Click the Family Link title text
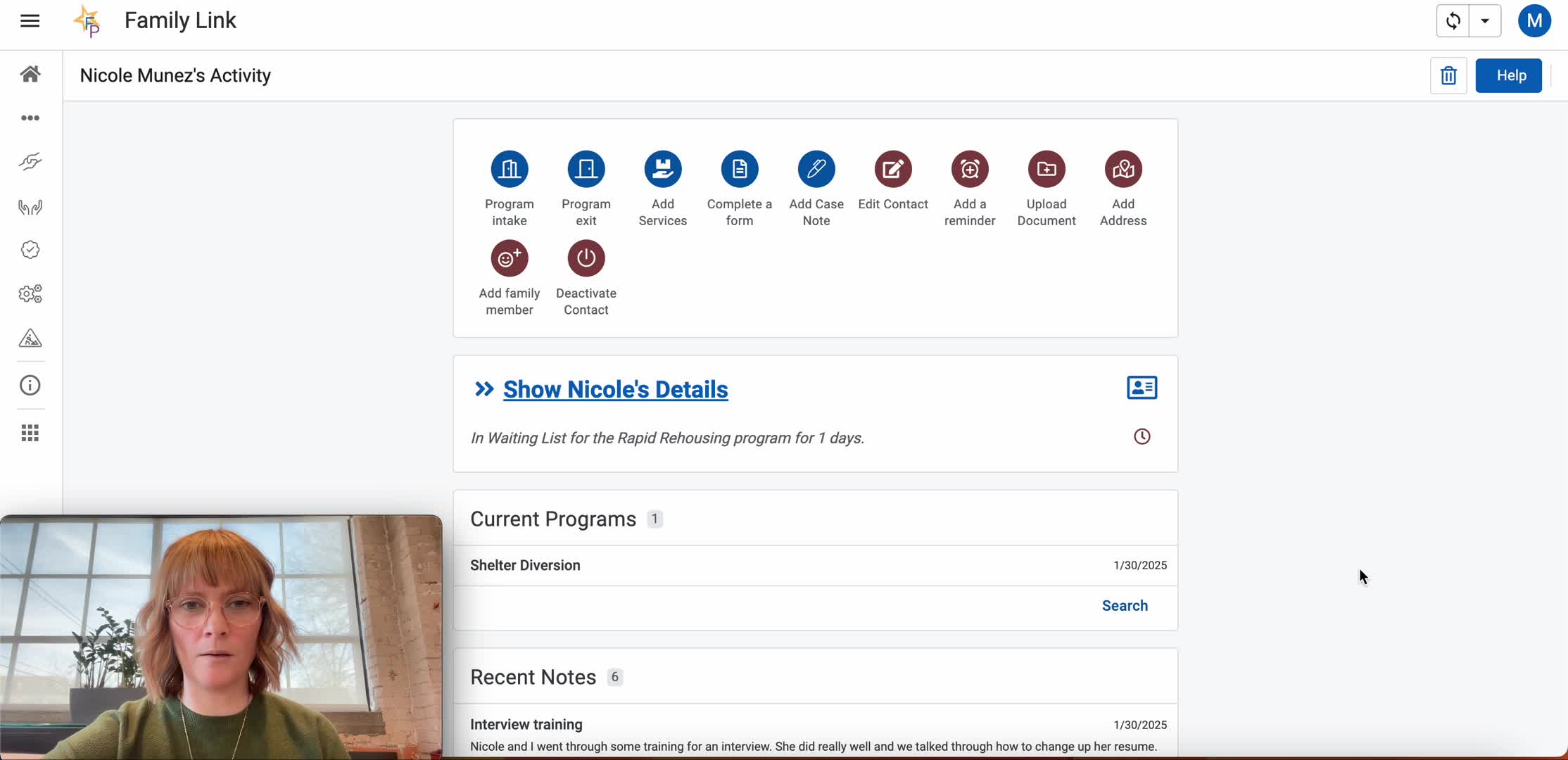 tap(180, 20)
